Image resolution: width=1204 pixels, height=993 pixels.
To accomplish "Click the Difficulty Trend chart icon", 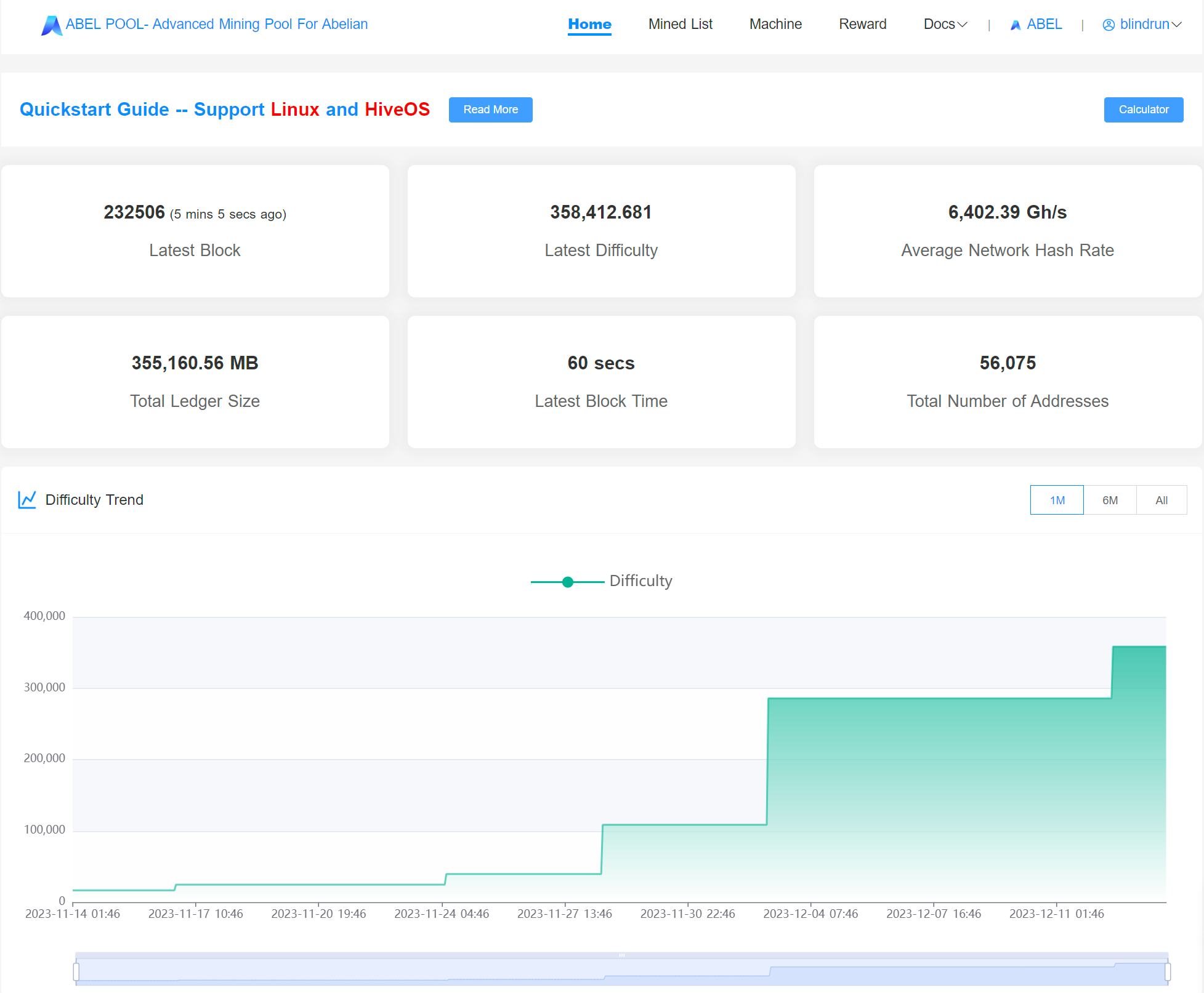I will click(27, 499).
